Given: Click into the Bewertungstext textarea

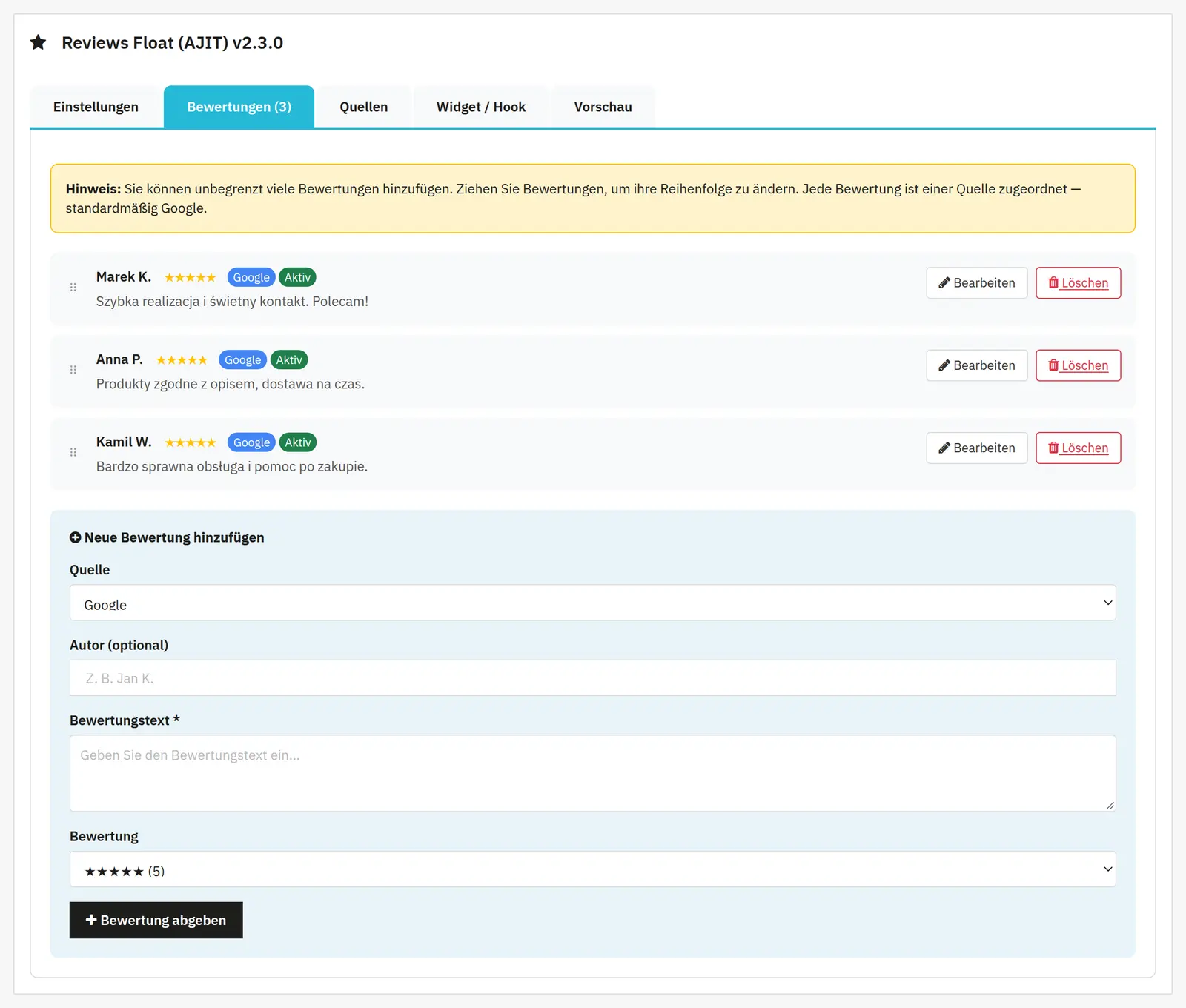Looking at the screenshot, I should (592, 773).
